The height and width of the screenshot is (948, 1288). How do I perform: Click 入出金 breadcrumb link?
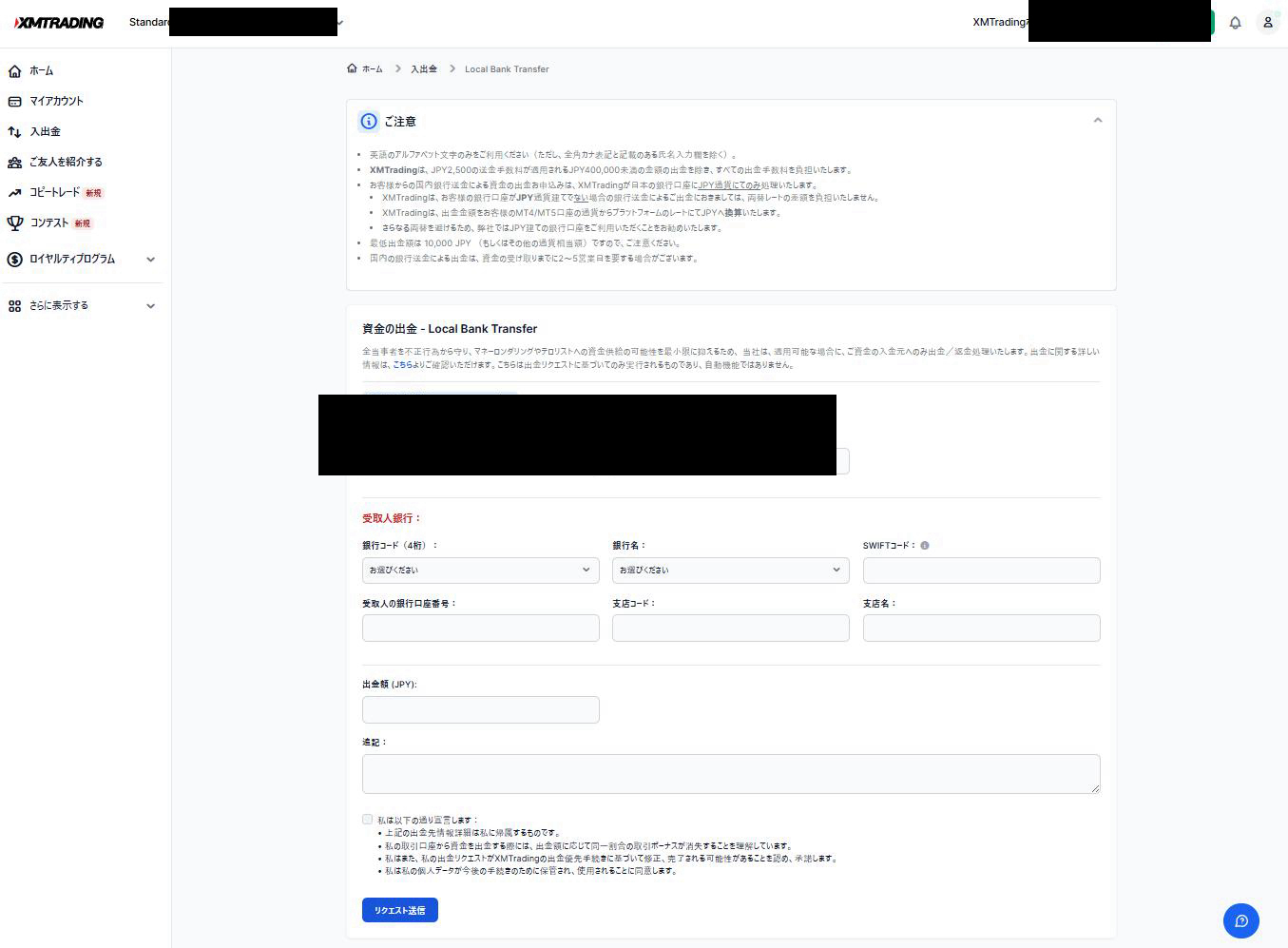(x=424, y=69)
